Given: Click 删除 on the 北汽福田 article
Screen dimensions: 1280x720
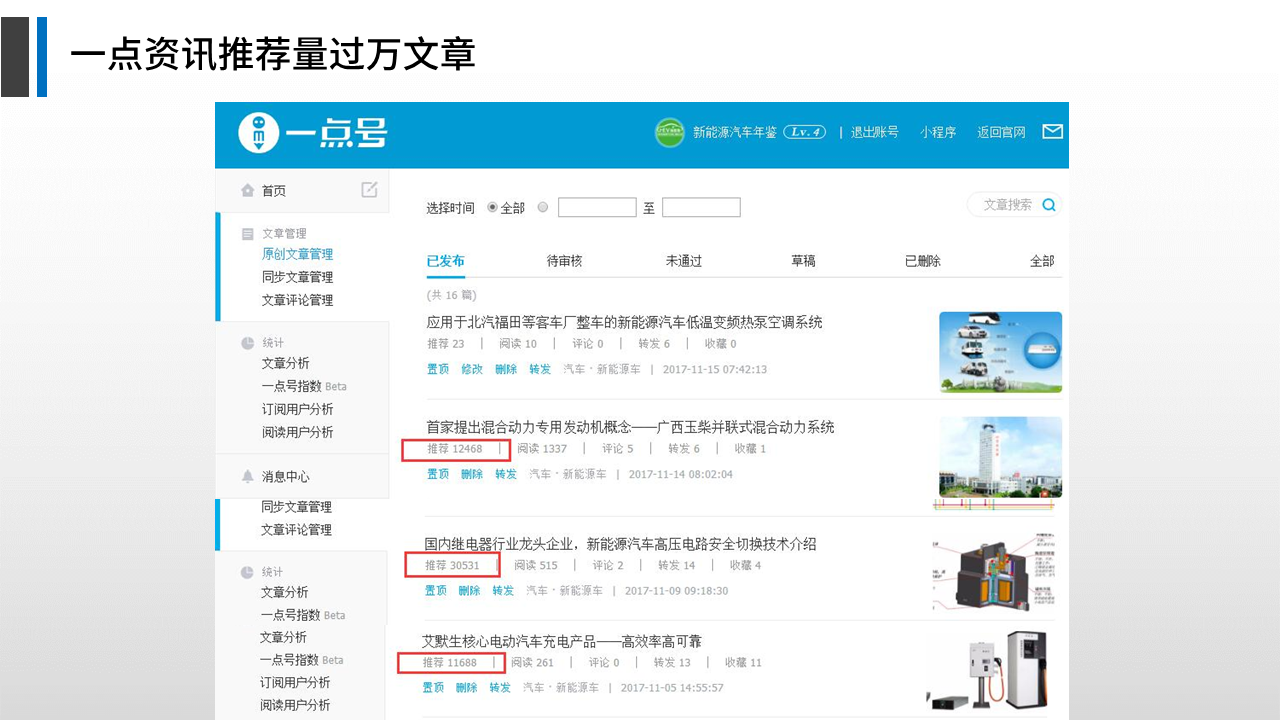Looking at the screenshot, I should coord(506,369).
